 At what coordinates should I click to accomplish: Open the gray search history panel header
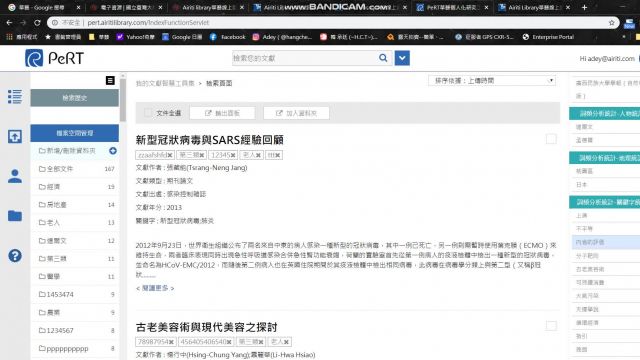pos(74,98)
